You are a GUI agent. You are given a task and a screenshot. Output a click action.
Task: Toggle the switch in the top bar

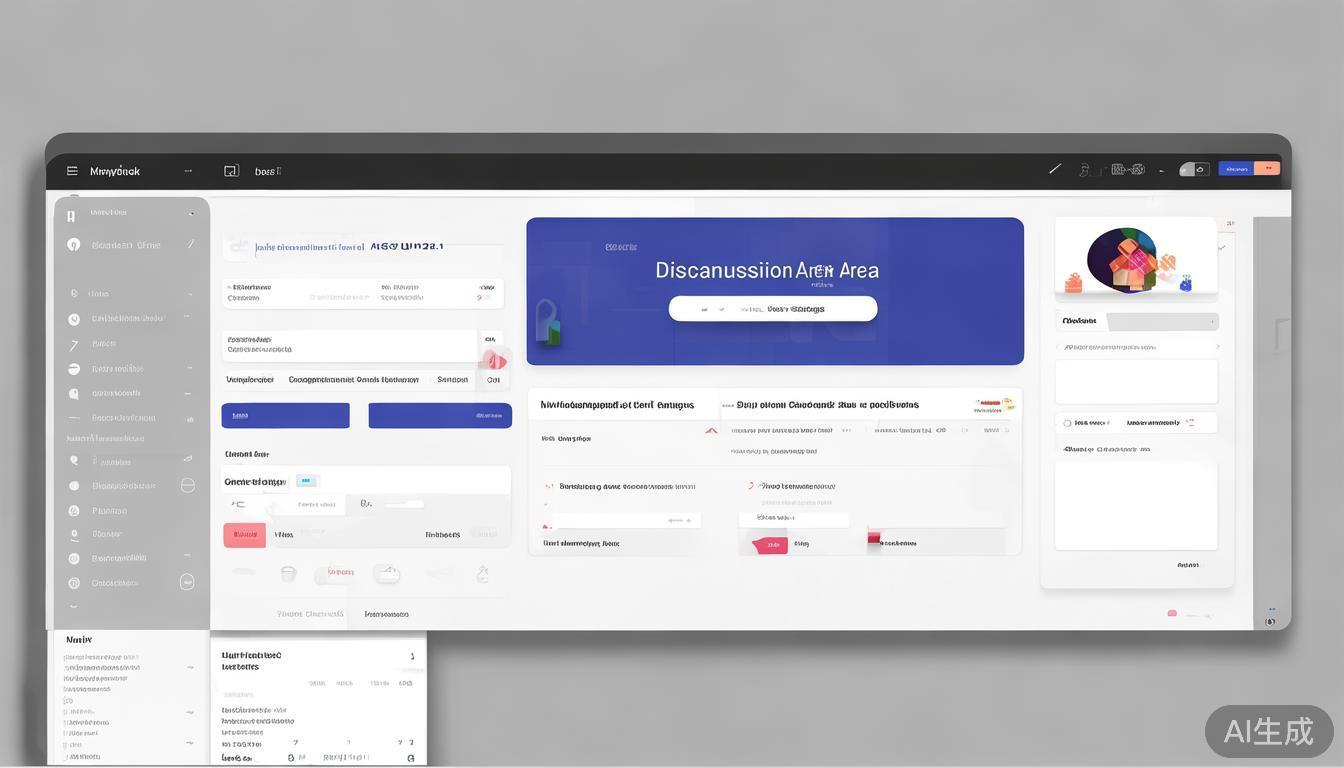point(1193,169)
